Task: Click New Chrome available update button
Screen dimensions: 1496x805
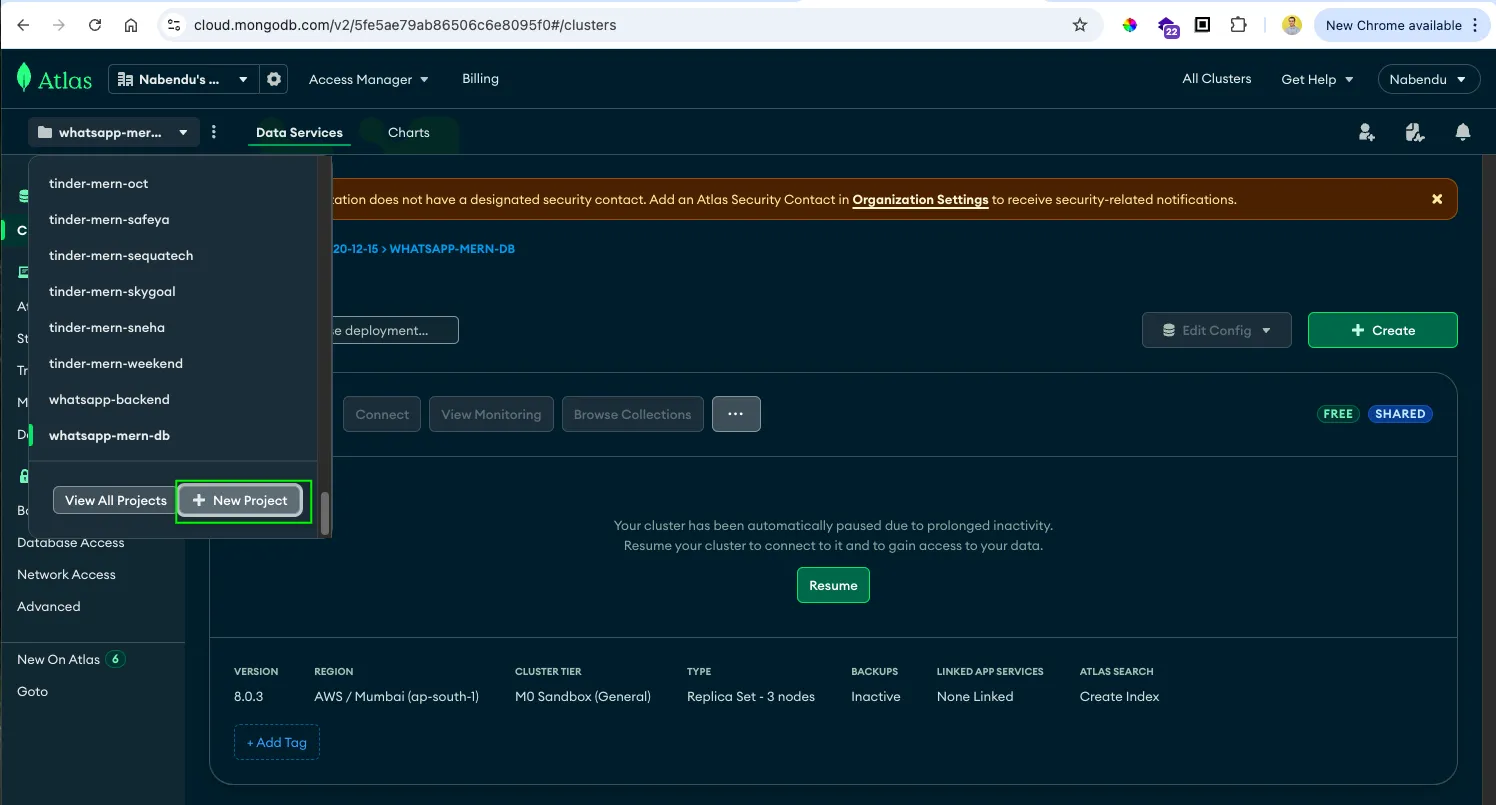Action: pyautogui.click(x=1402, y=25)
